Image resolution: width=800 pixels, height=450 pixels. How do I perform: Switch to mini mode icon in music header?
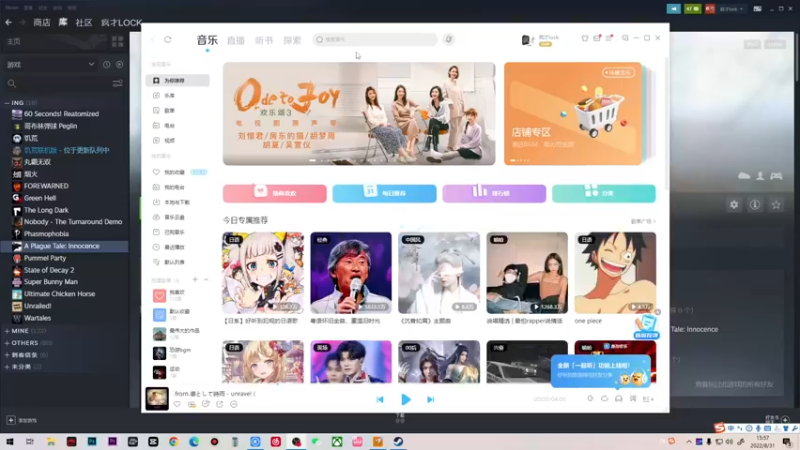tap(625, 38)
